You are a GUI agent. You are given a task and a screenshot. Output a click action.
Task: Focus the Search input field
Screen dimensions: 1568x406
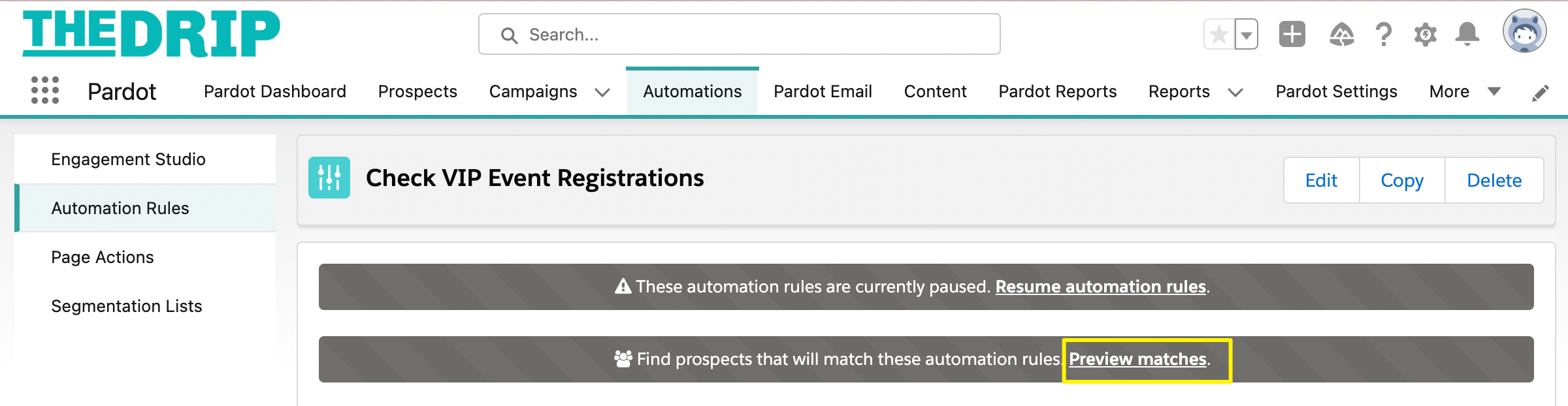point(740,34)
